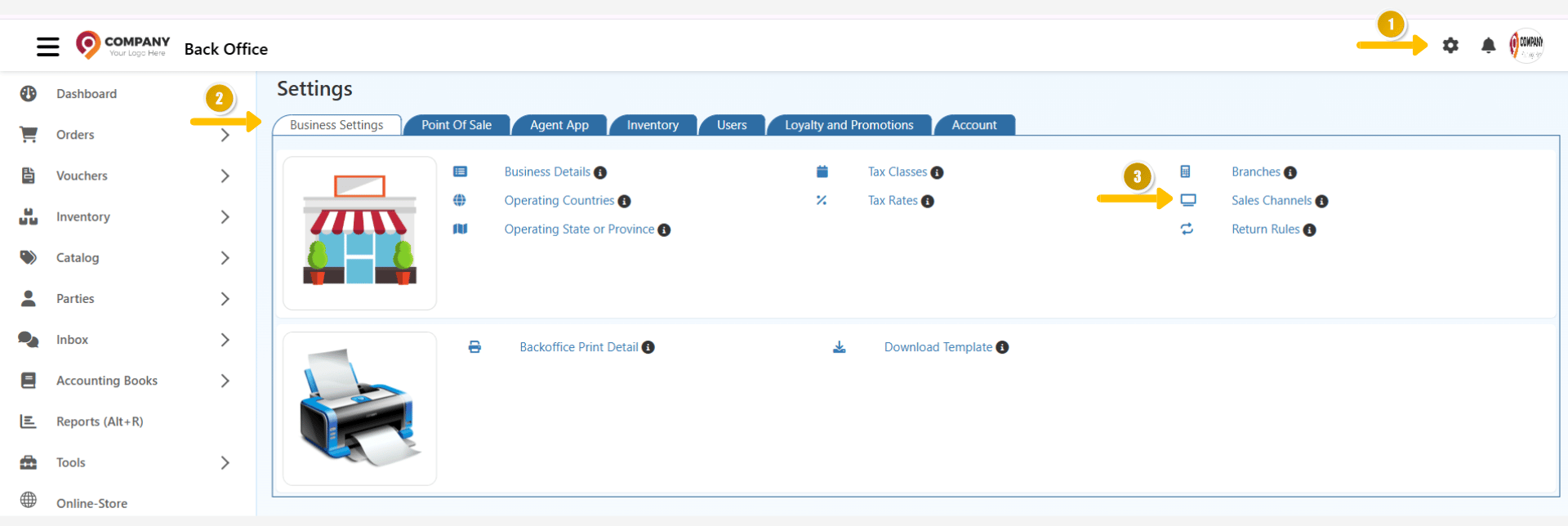1568x526 pixels.
Task: Click the Backoffice Print printer icon
Action: 474,347
